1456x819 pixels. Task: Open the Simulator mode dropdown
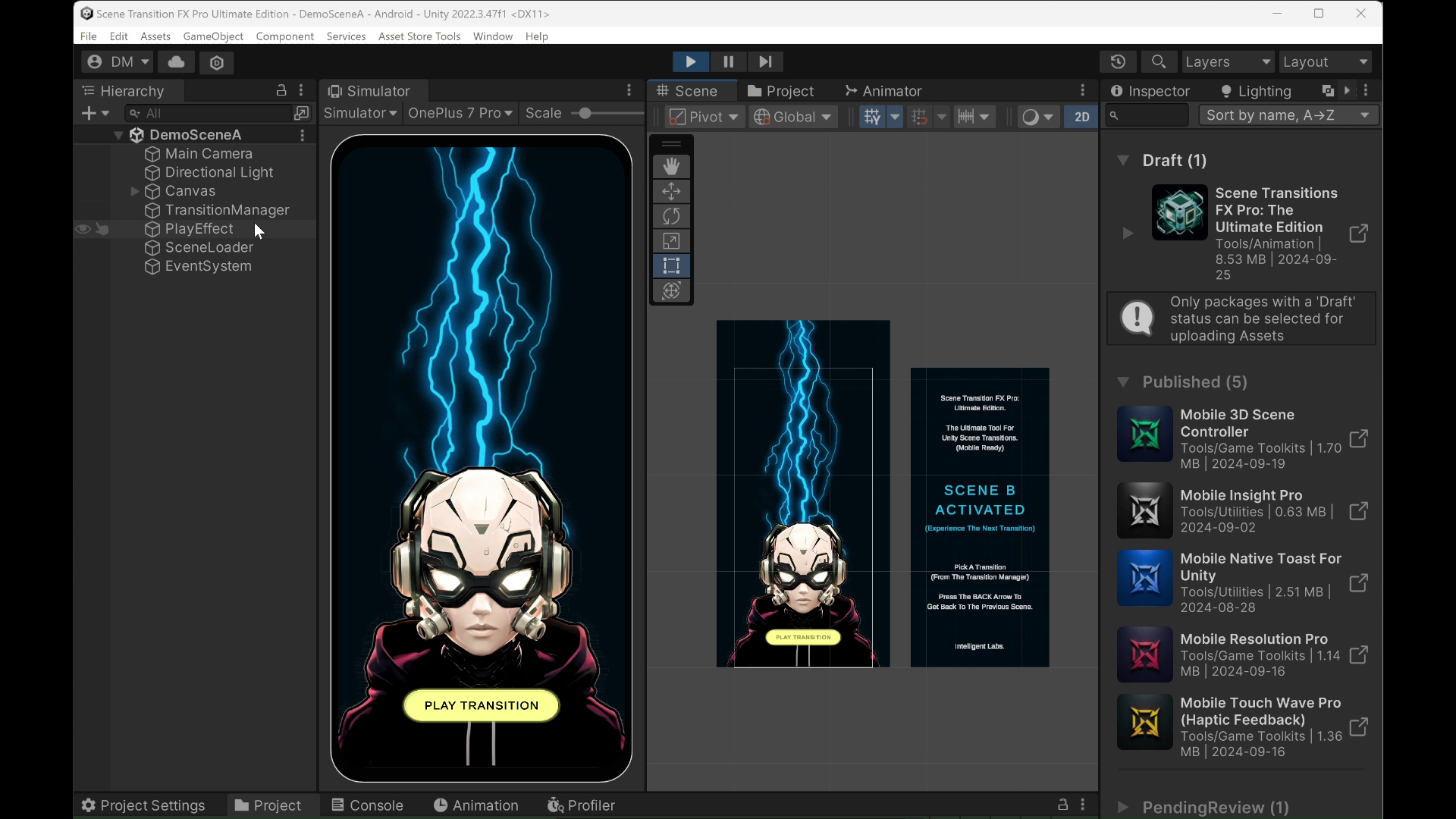(360, 113)
